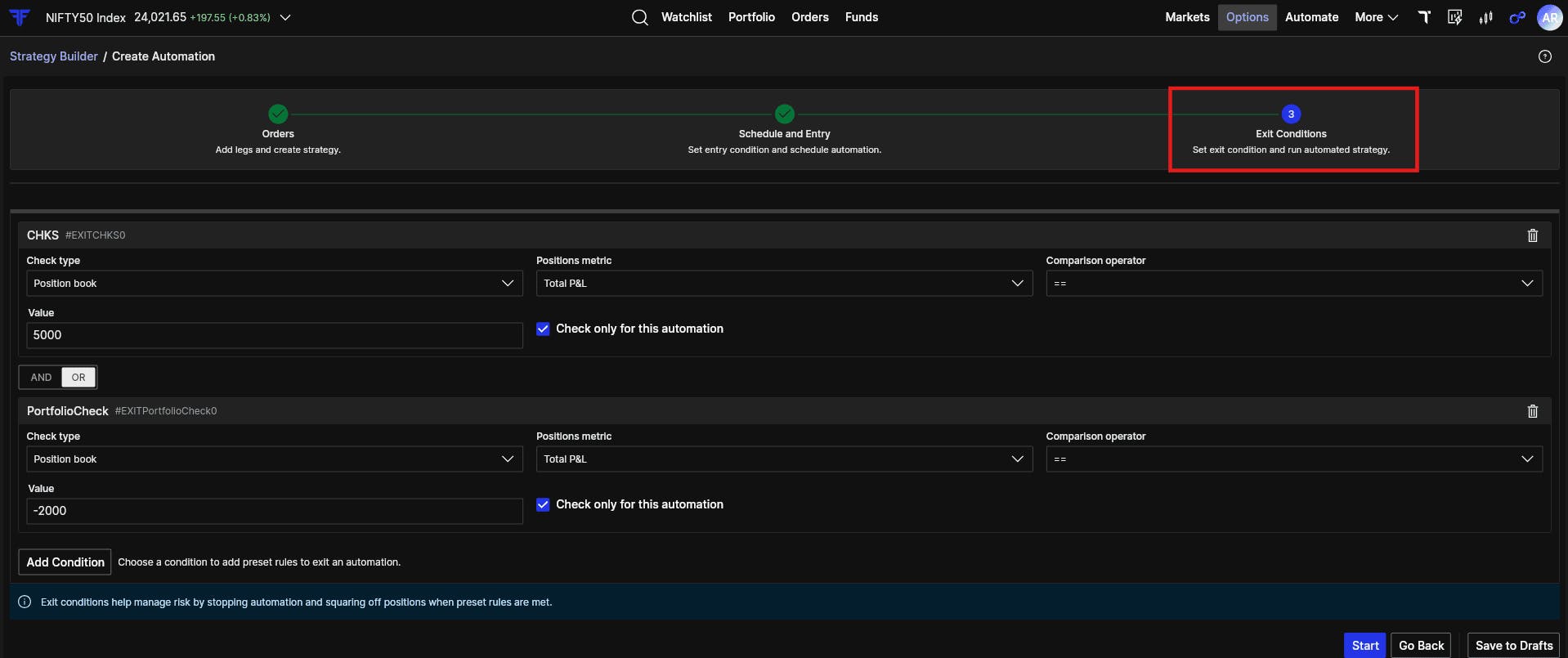Open the Automate section

(x=1311, y=17)
